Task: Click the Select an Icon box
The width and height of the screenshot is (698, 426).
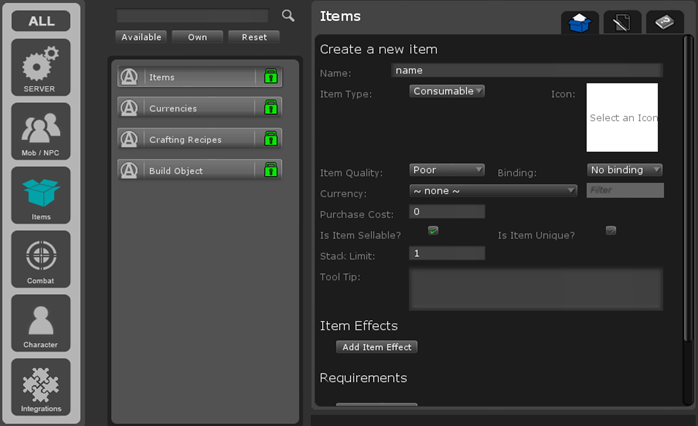Action: (x=622, y=118)
